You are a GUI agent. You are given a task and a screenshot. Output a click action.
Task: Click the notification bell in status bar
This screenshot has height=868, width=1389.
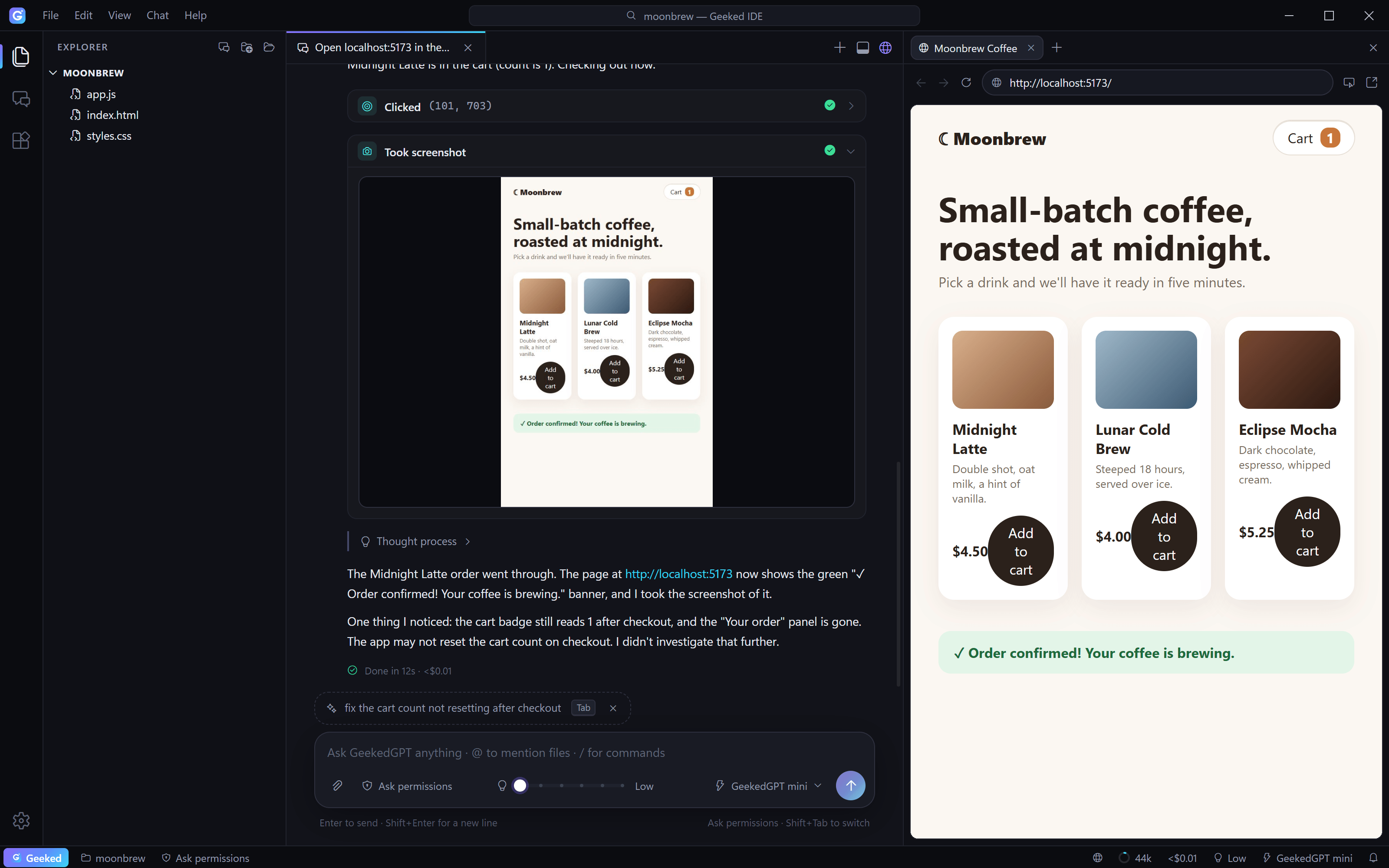1373,858
